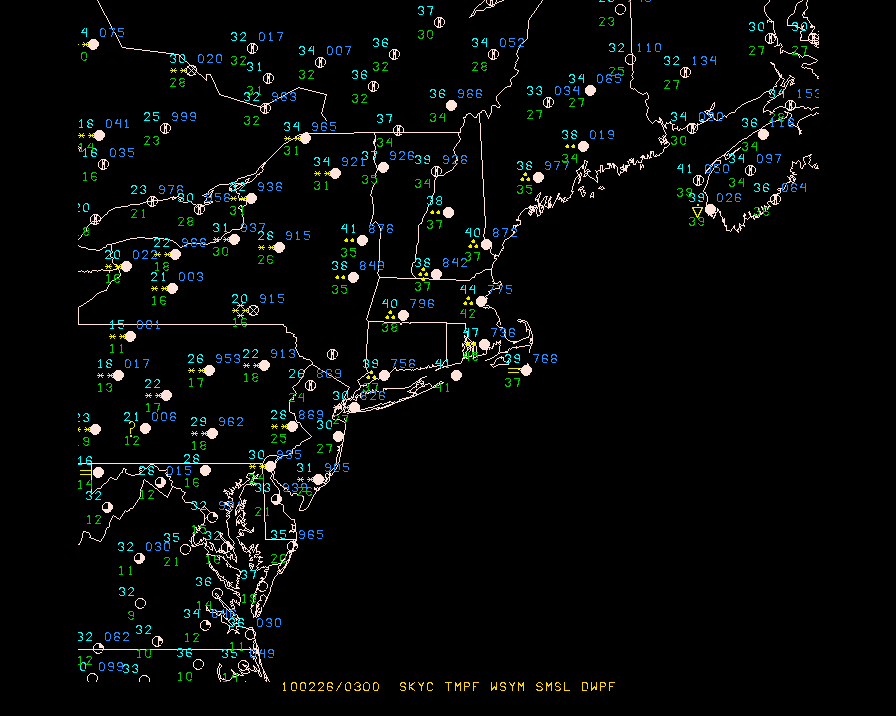Select the temperature value 44
The height and width of the screenshot is (716, 896).
468,289
